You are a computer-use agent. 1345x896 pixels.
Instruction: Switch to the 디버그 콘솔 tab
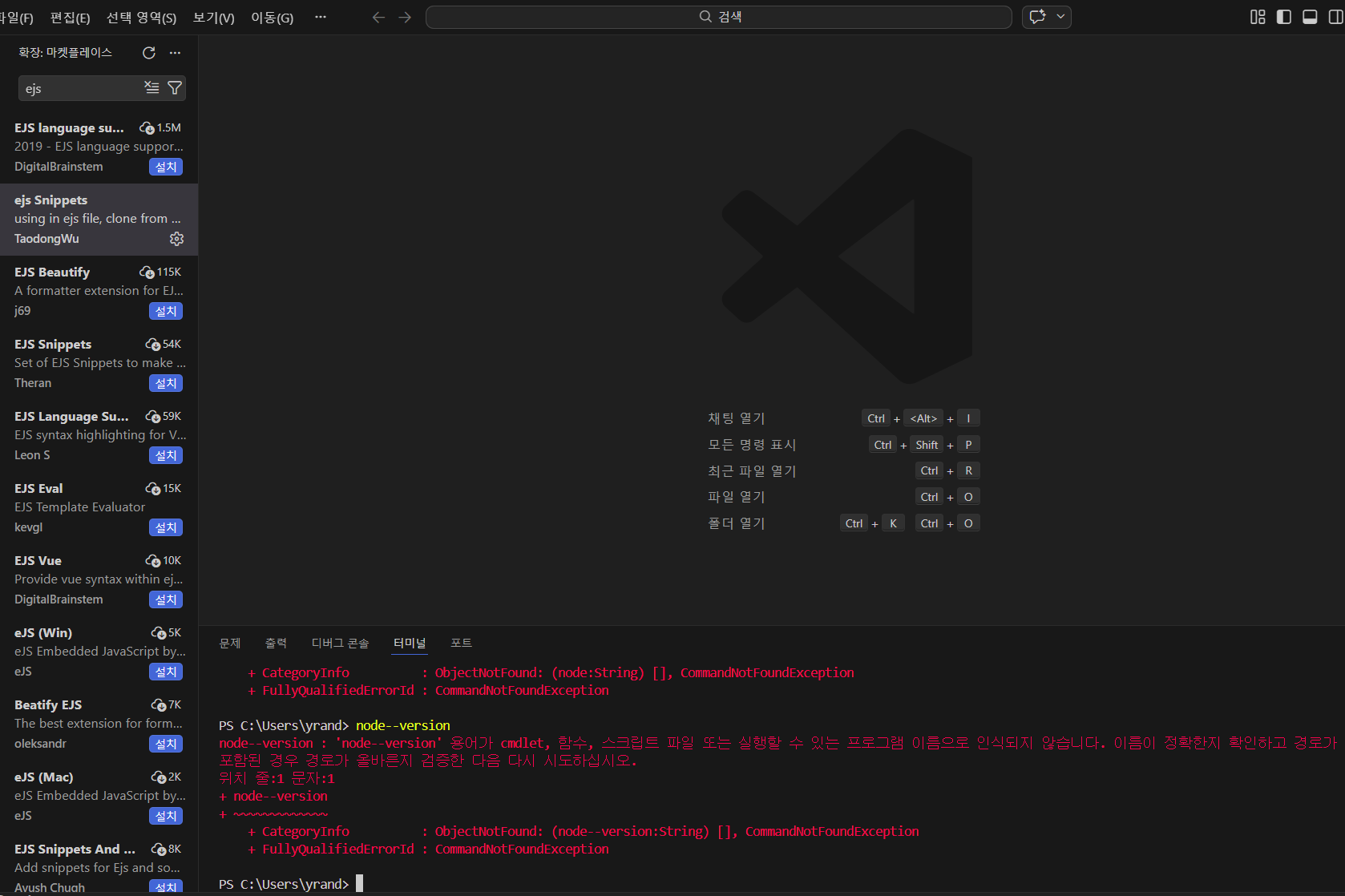point(340,643)
